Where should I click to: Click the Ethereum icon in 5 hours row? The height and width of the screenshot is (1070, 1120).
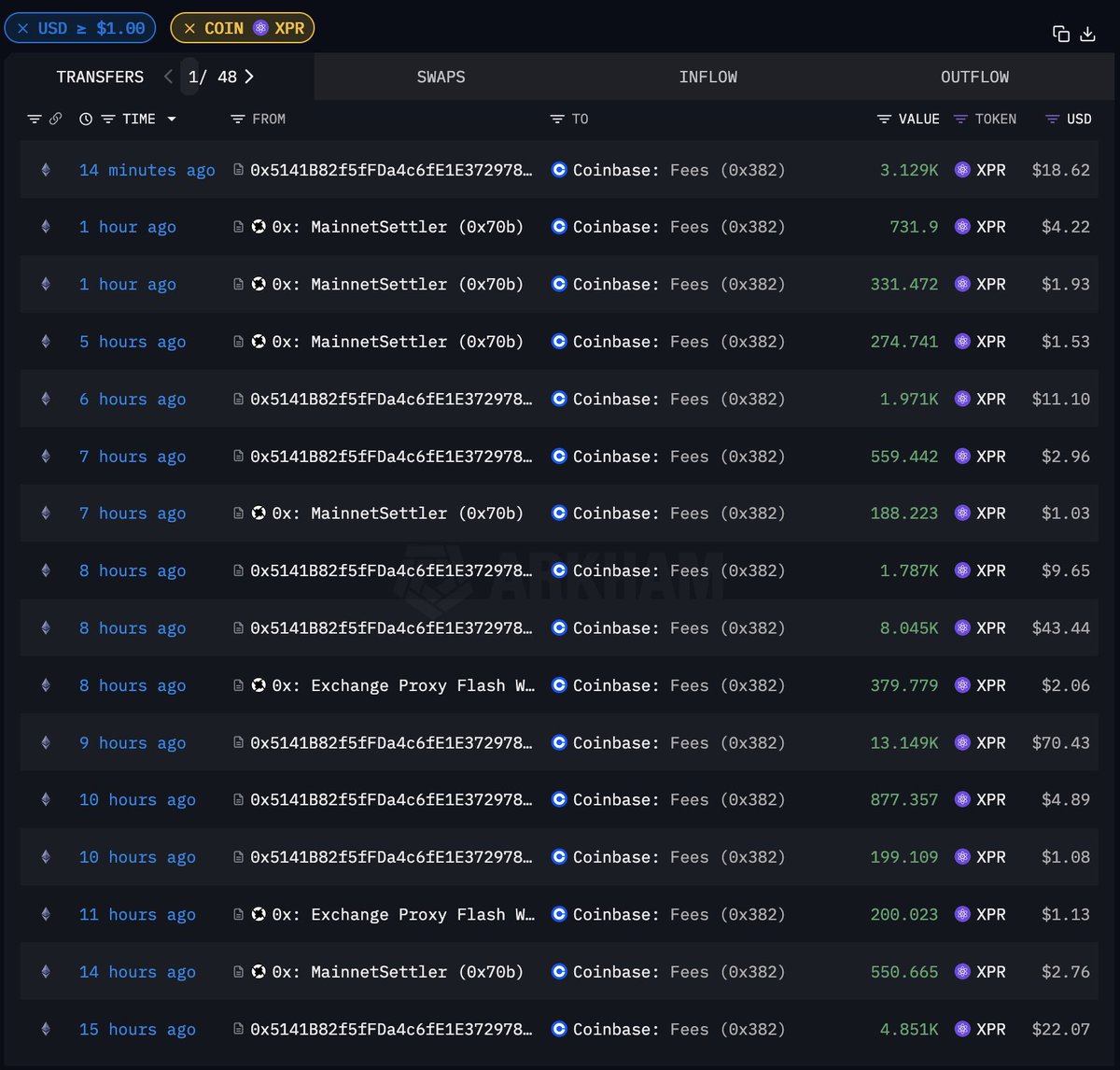point(46,342)
